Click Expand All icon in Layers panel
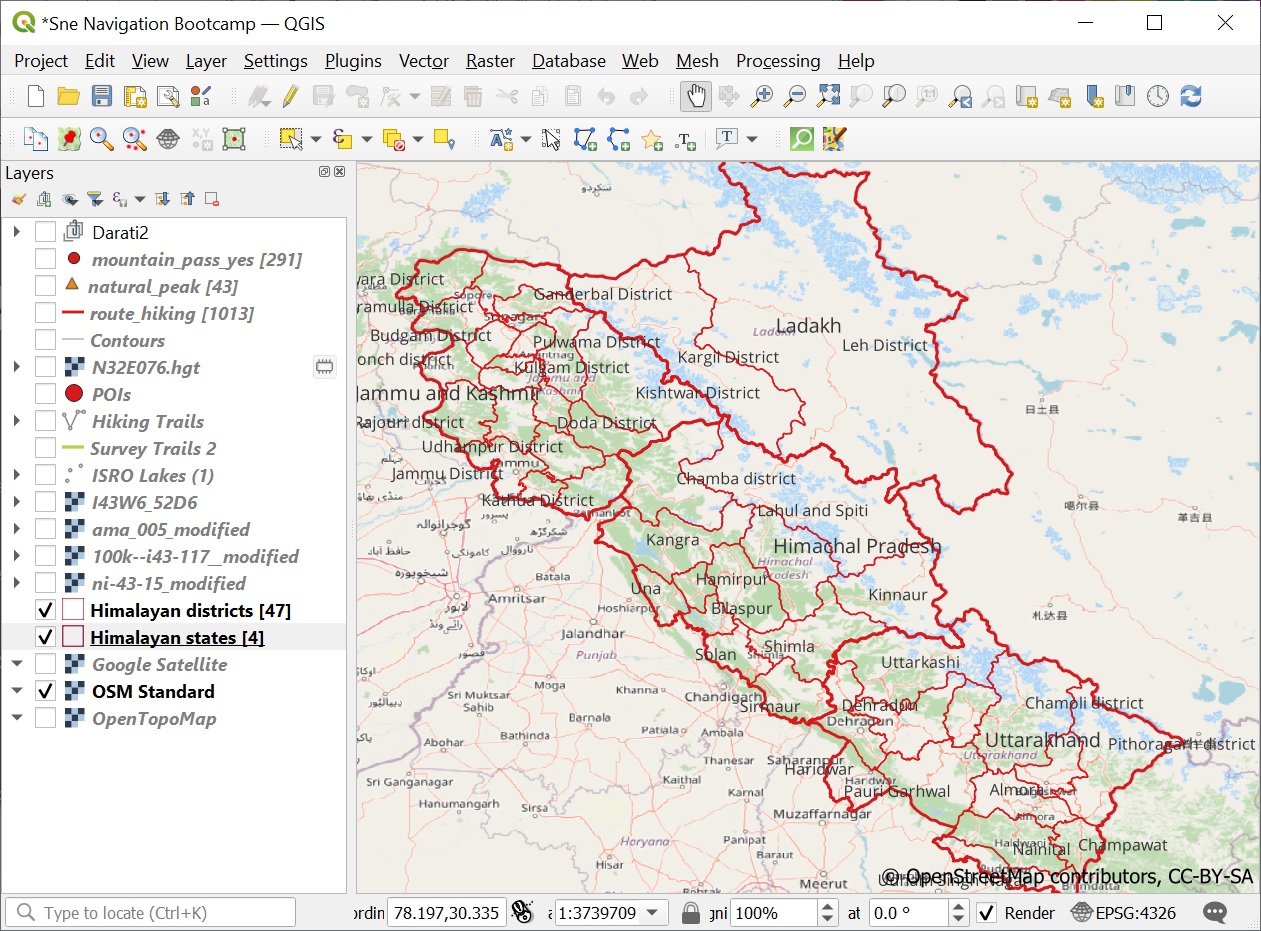The image size is (1261, 931). point(163,199)
